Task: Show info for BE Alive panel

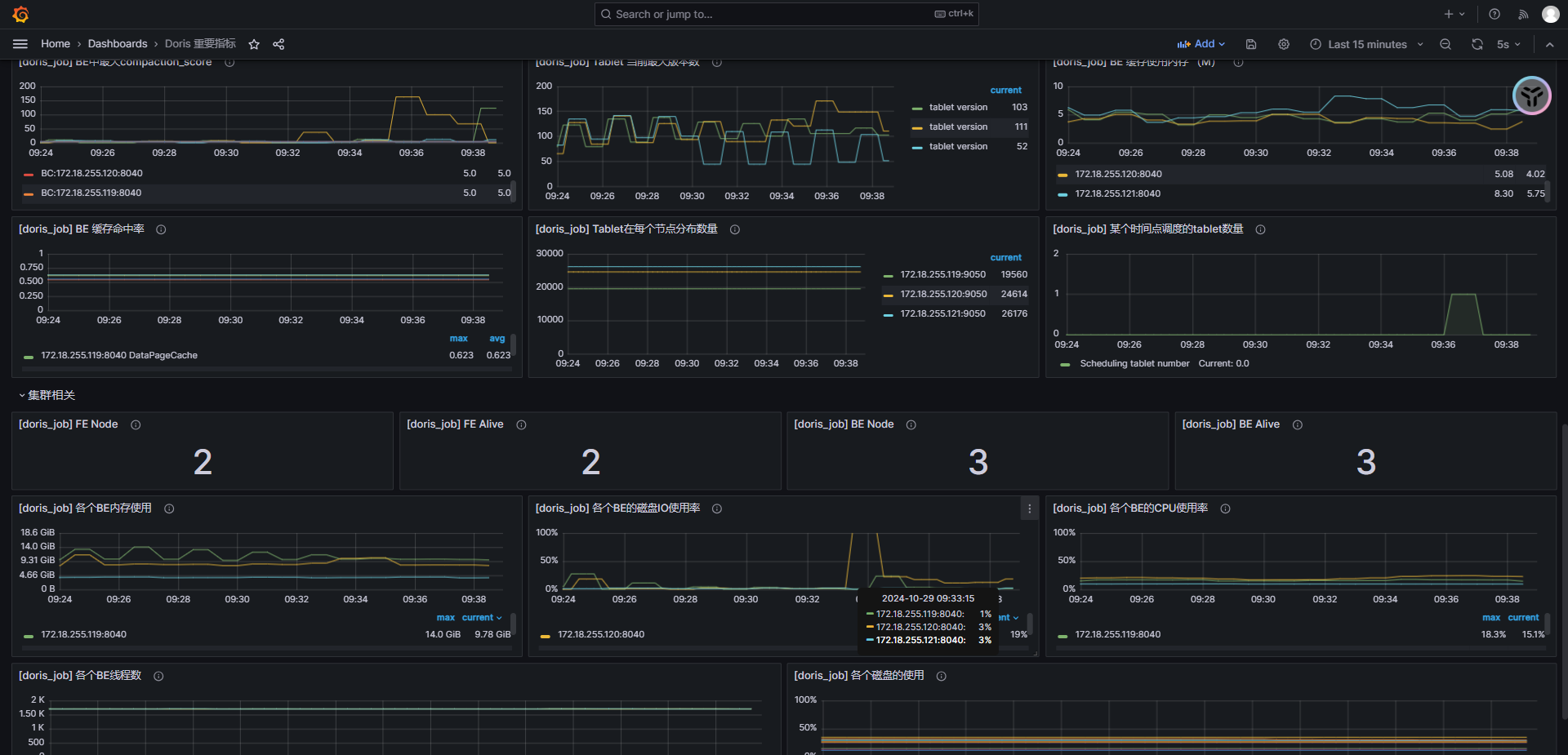Action: tap(1298, 424)
